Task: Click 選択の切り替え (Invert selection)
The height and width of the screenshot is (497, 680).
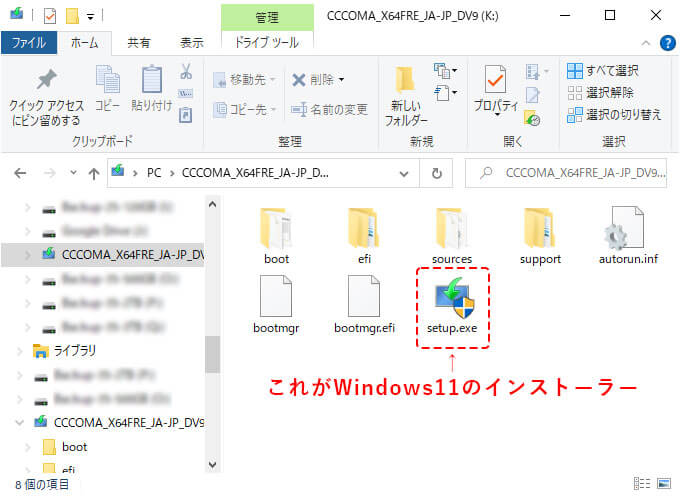Action: pyautogui.click(x=614, y=115)
